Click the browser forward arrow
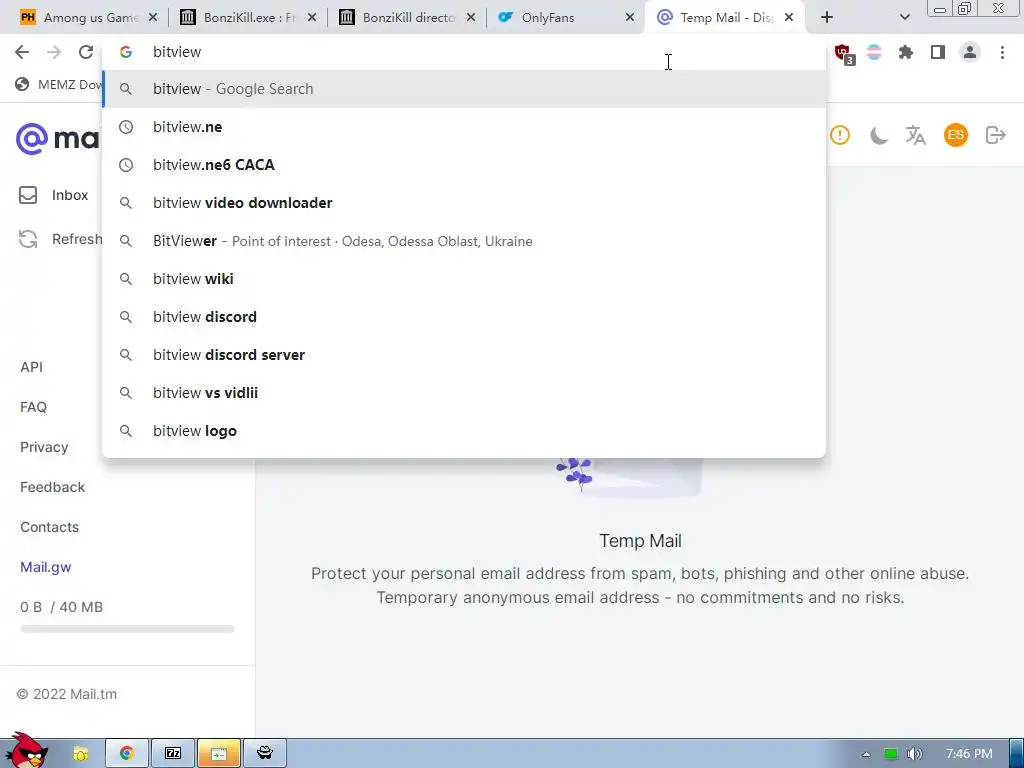 (x=54, y=52)
